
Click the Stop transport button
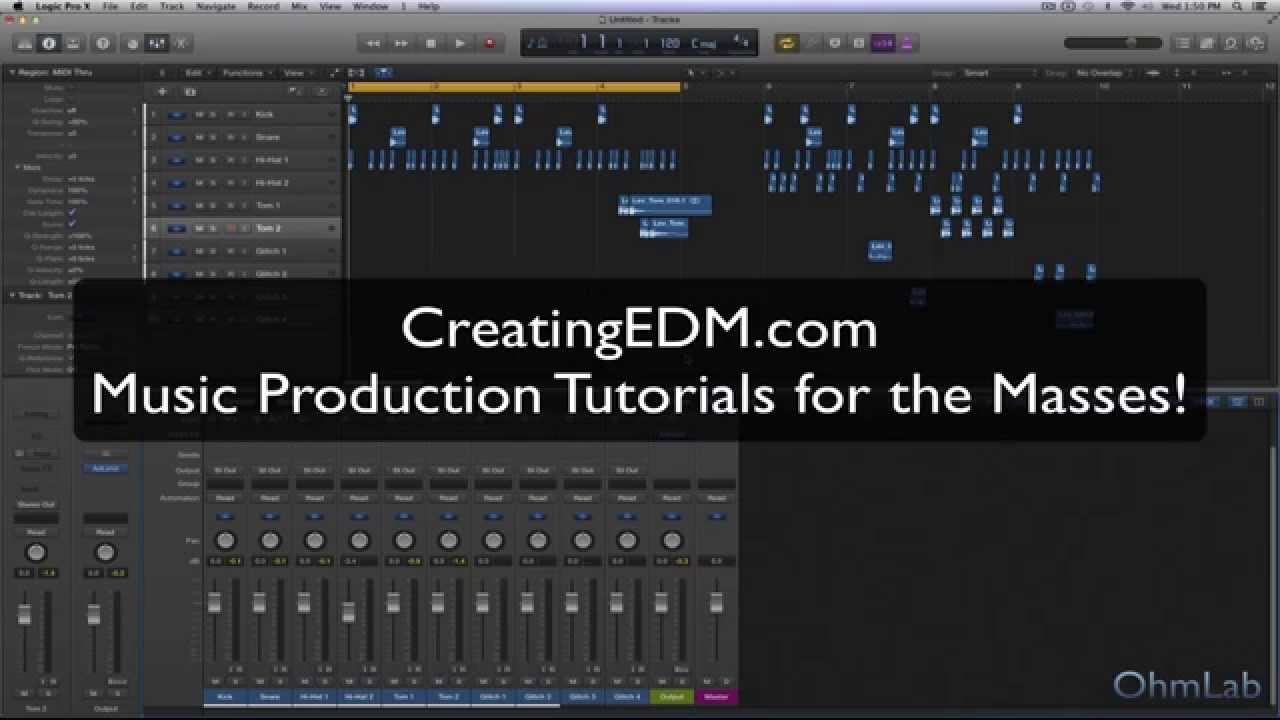coord(431,43)
